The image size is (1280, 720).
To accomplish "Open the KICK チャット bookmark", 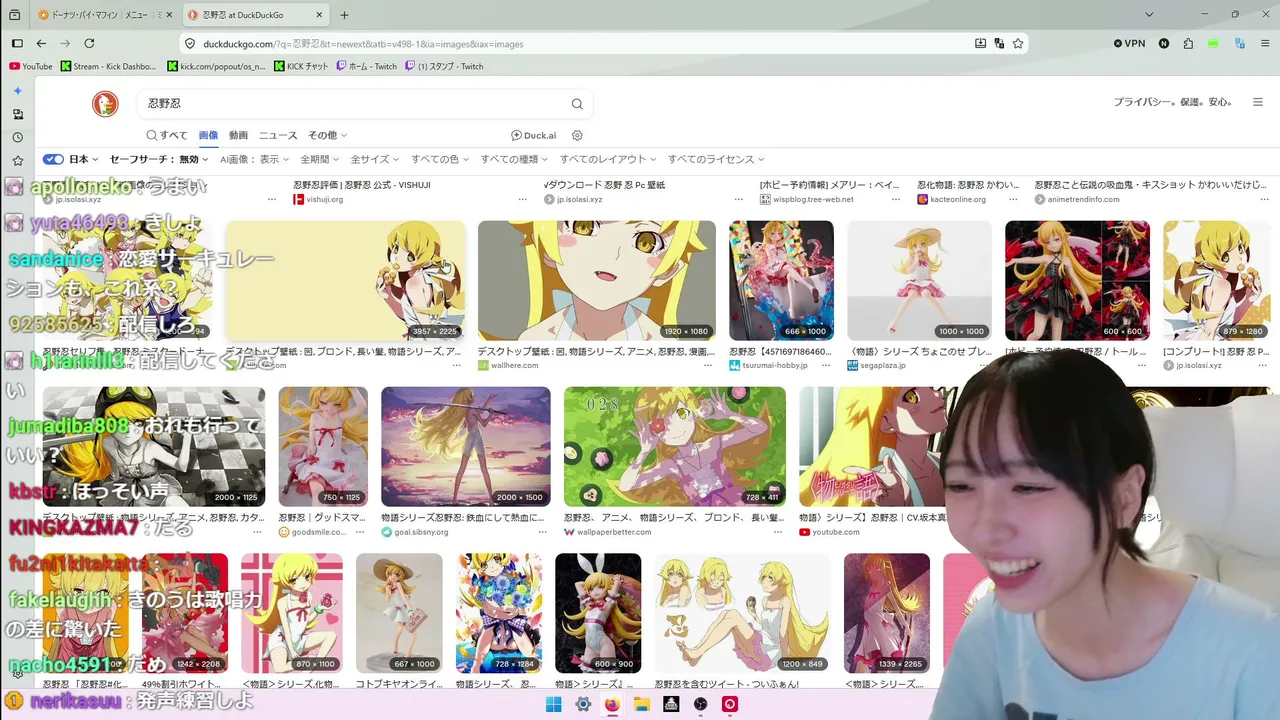I will pos(301,66).
